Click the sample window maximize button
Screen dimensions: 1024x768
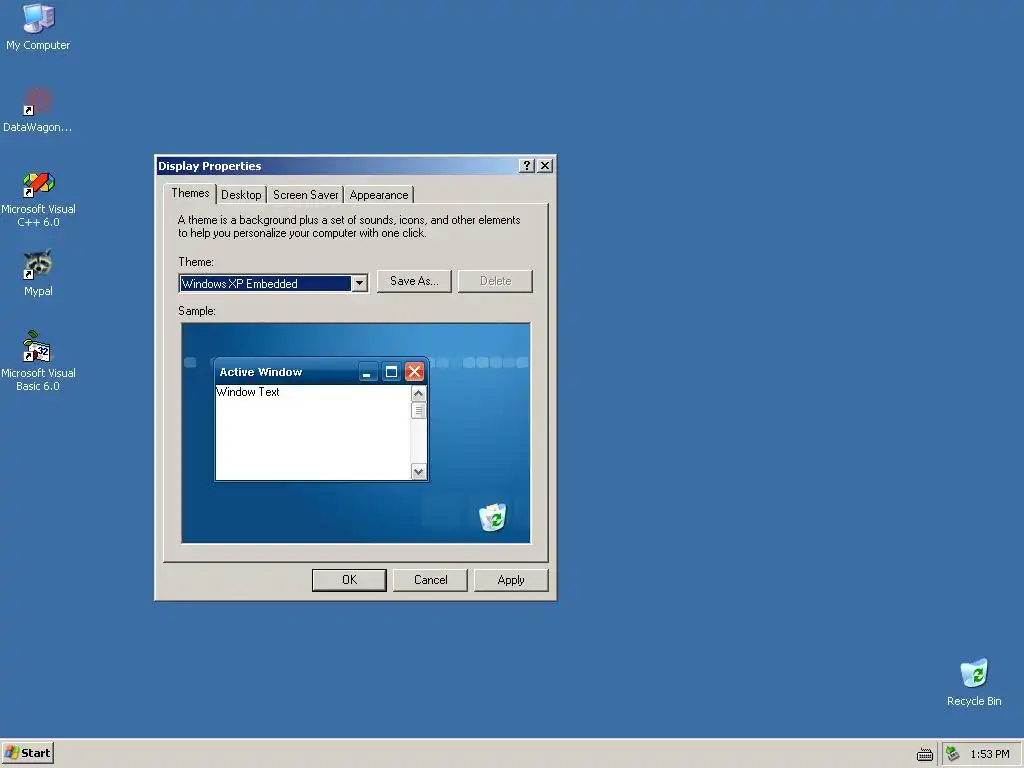391,372
